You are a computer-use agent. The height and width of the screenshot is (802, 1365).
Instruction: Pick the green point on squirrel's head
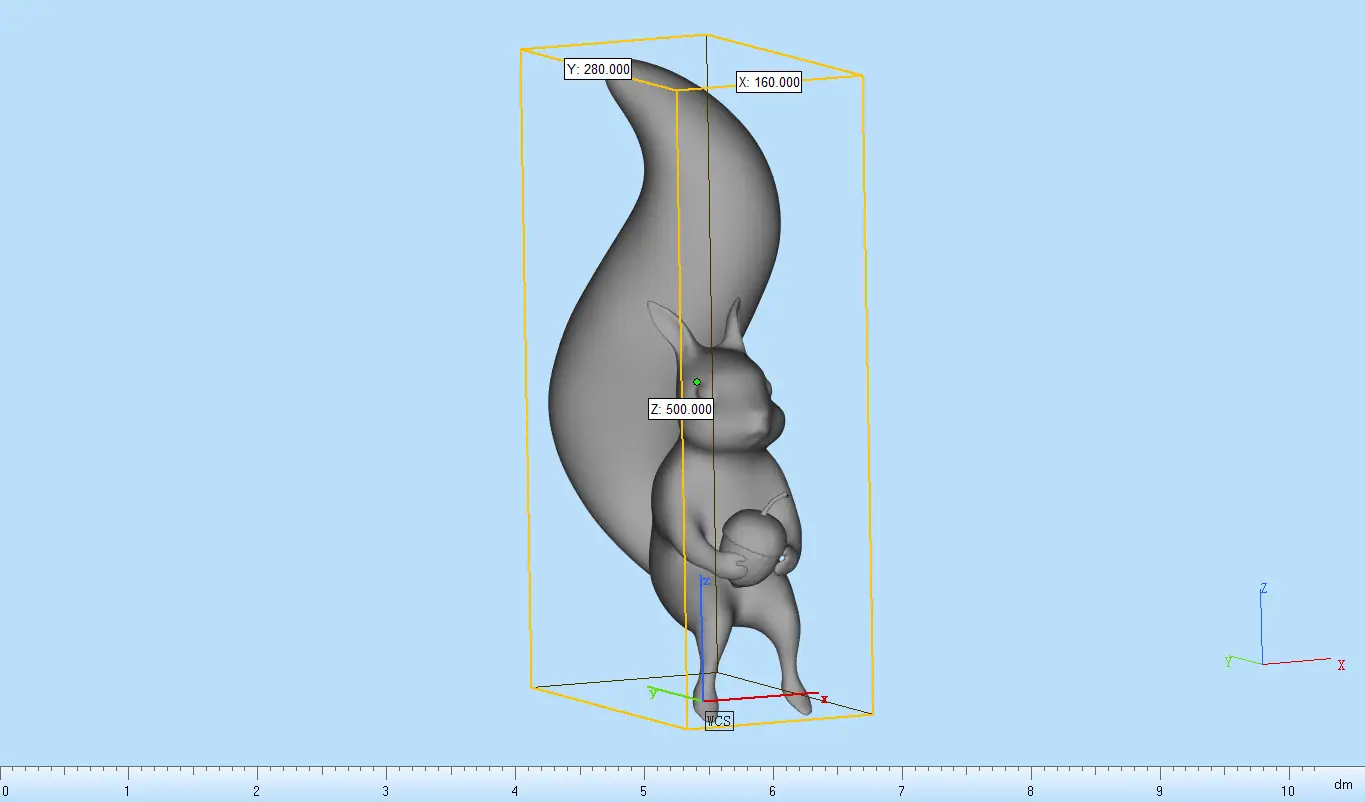pyautogui.click(x=697, y=382)
